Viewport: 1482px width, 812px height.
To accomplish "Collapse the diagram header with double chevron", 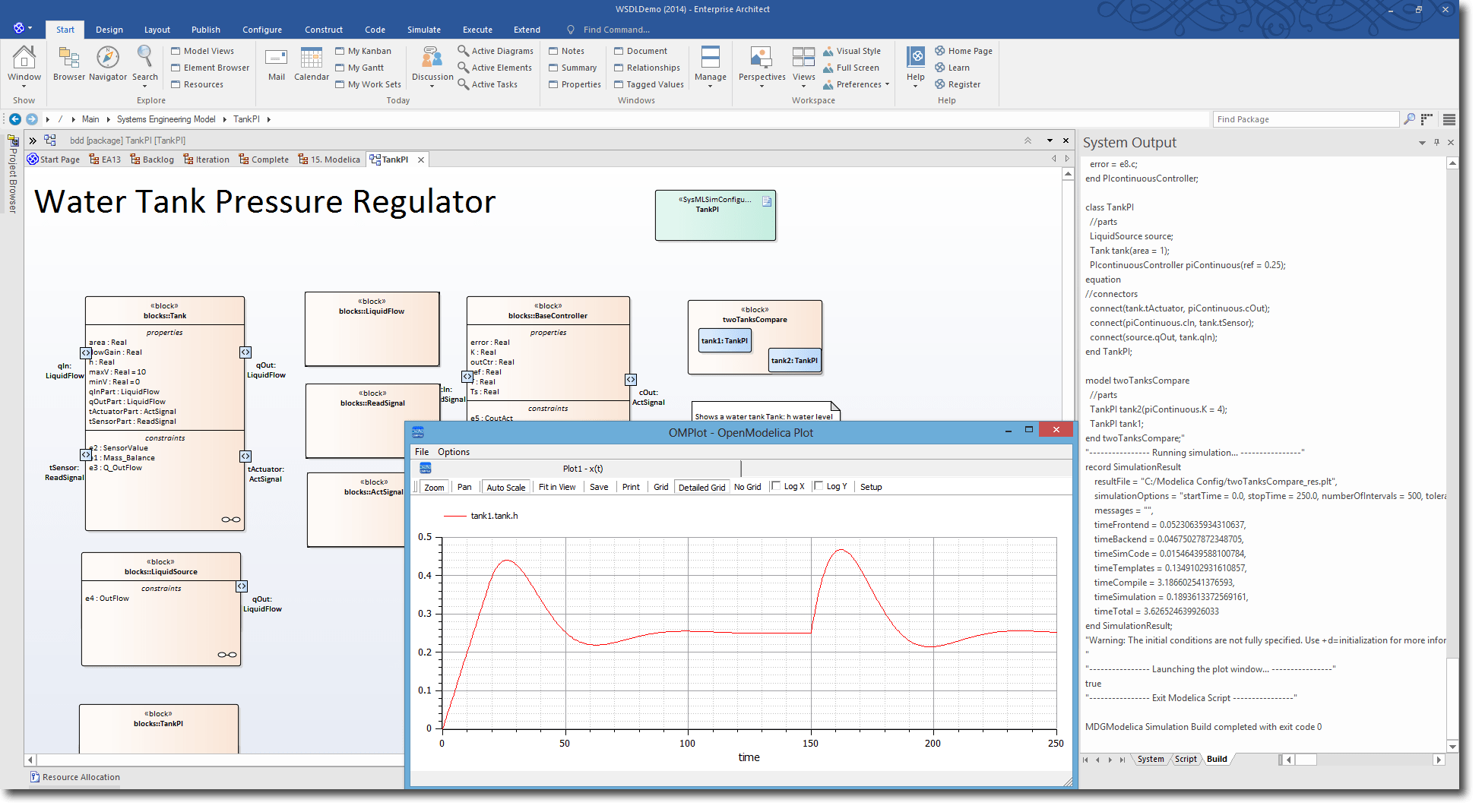I will 1028,141.
